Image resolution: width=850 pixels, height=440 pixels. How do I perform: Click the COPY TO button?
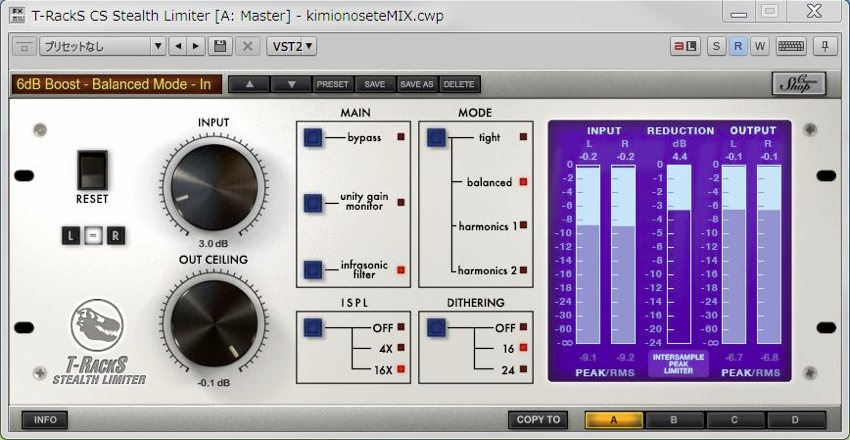click(x=538, y=420)
